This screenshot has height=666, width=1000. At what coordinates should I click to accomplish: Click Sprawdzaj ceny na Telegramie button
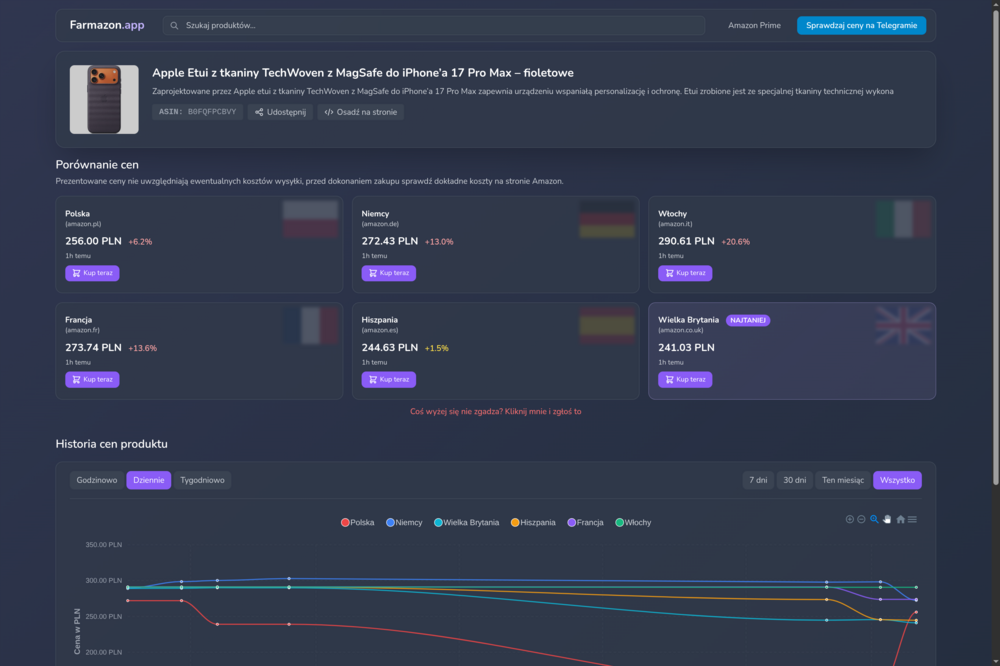click(861, 26)
